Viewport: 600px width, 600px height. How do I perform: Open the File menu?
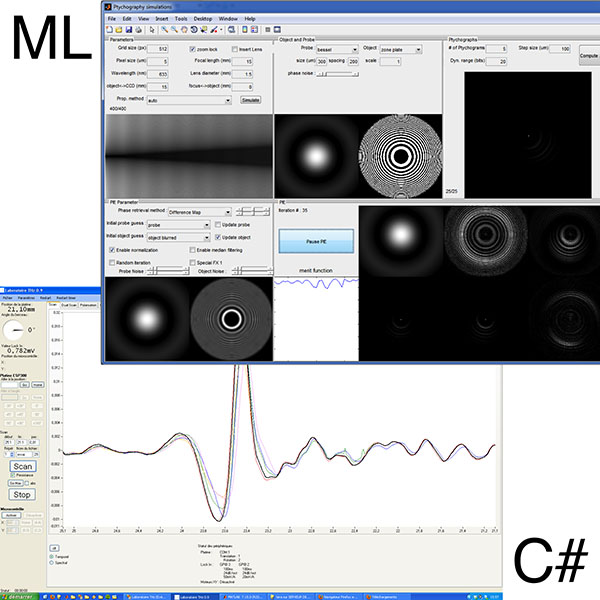112,18
